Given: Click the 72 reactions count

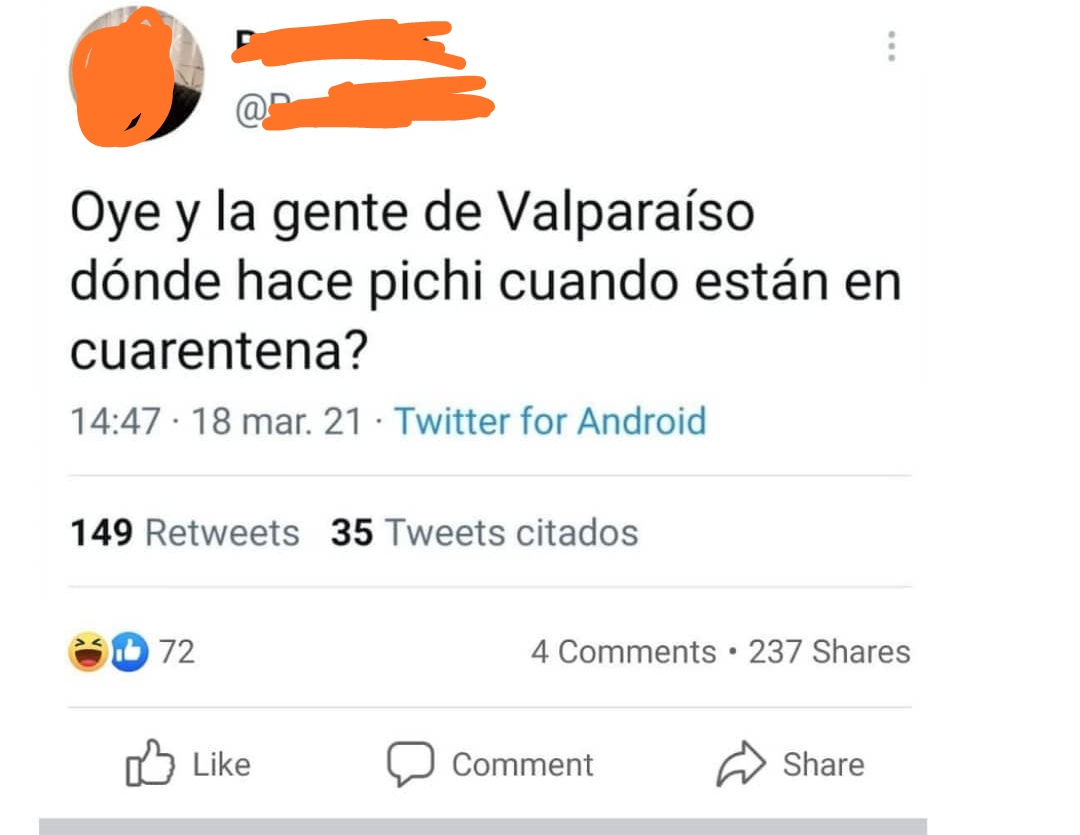Looking at the screenshot, I should [x=177, y=652].
